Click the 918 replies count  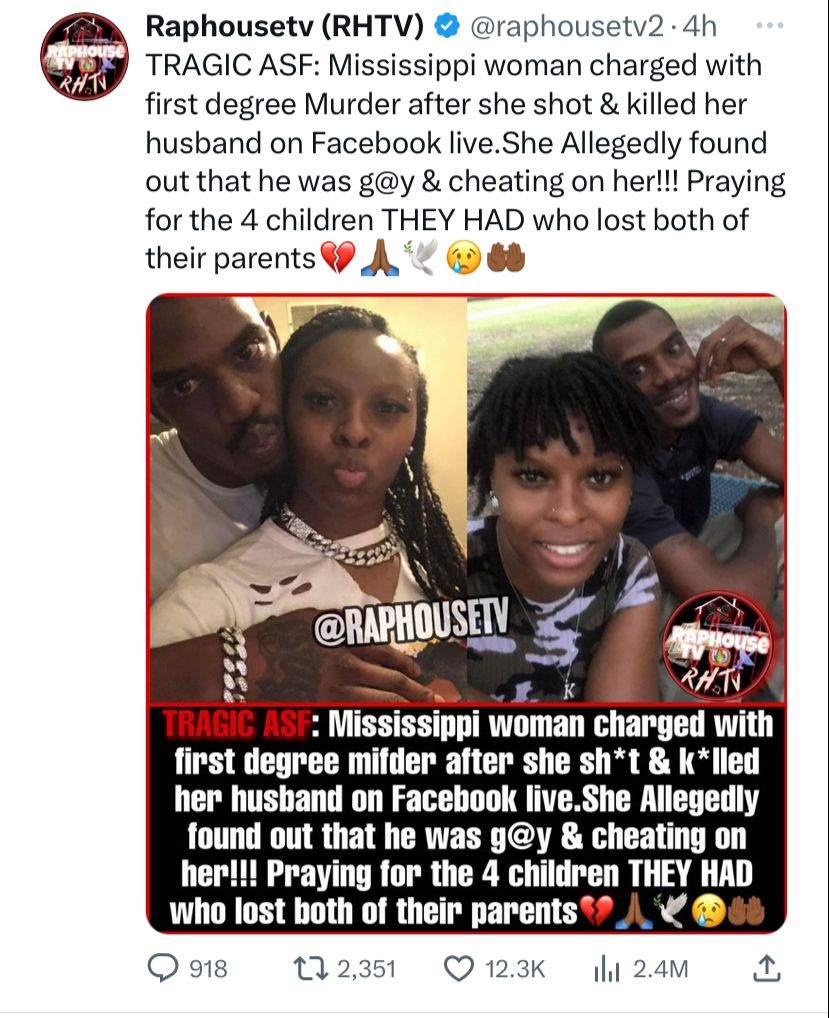tap(208, 969)
